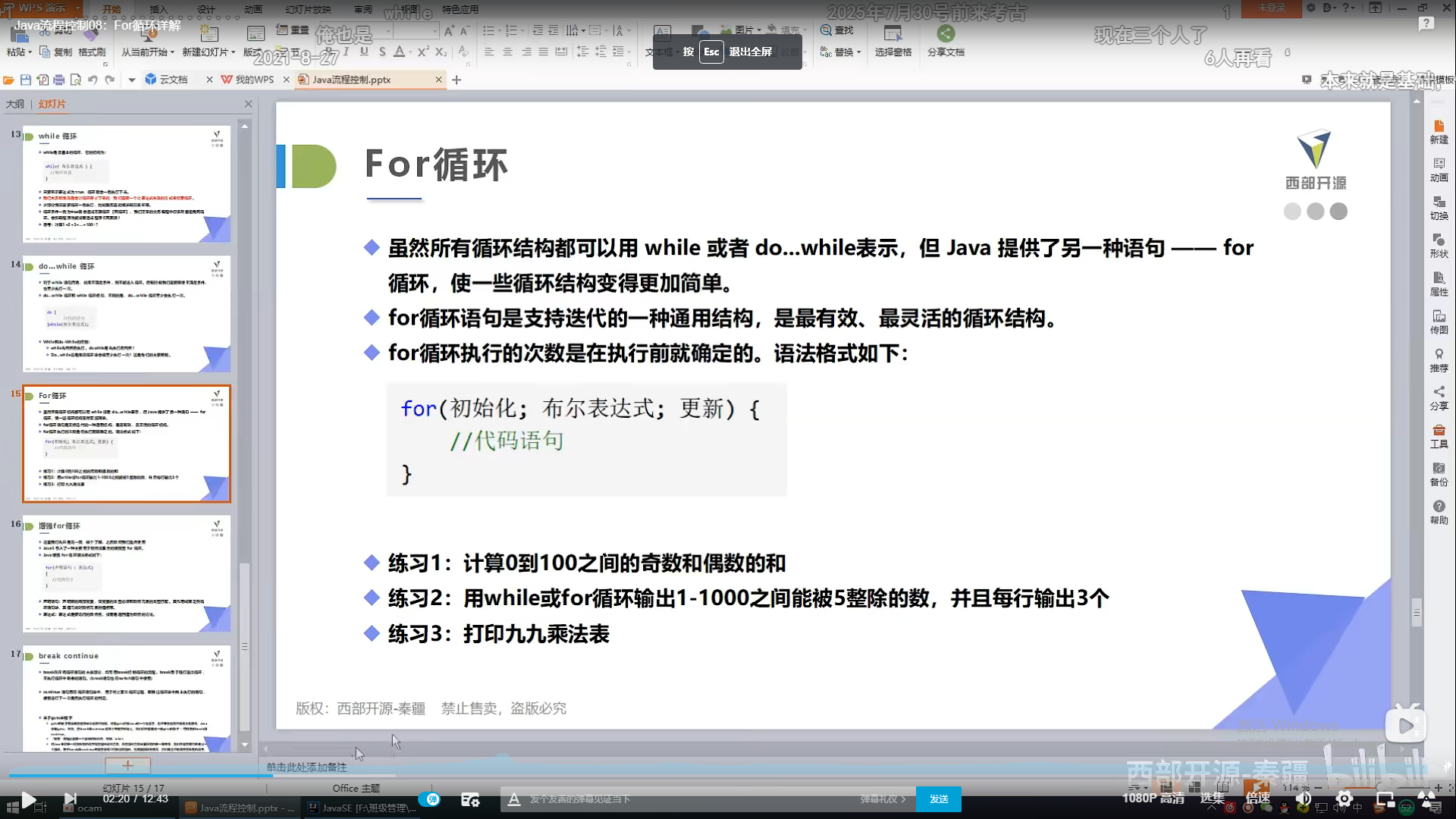Toggle the danmaku display switch

pyautogui.click(x=430, y=799)
